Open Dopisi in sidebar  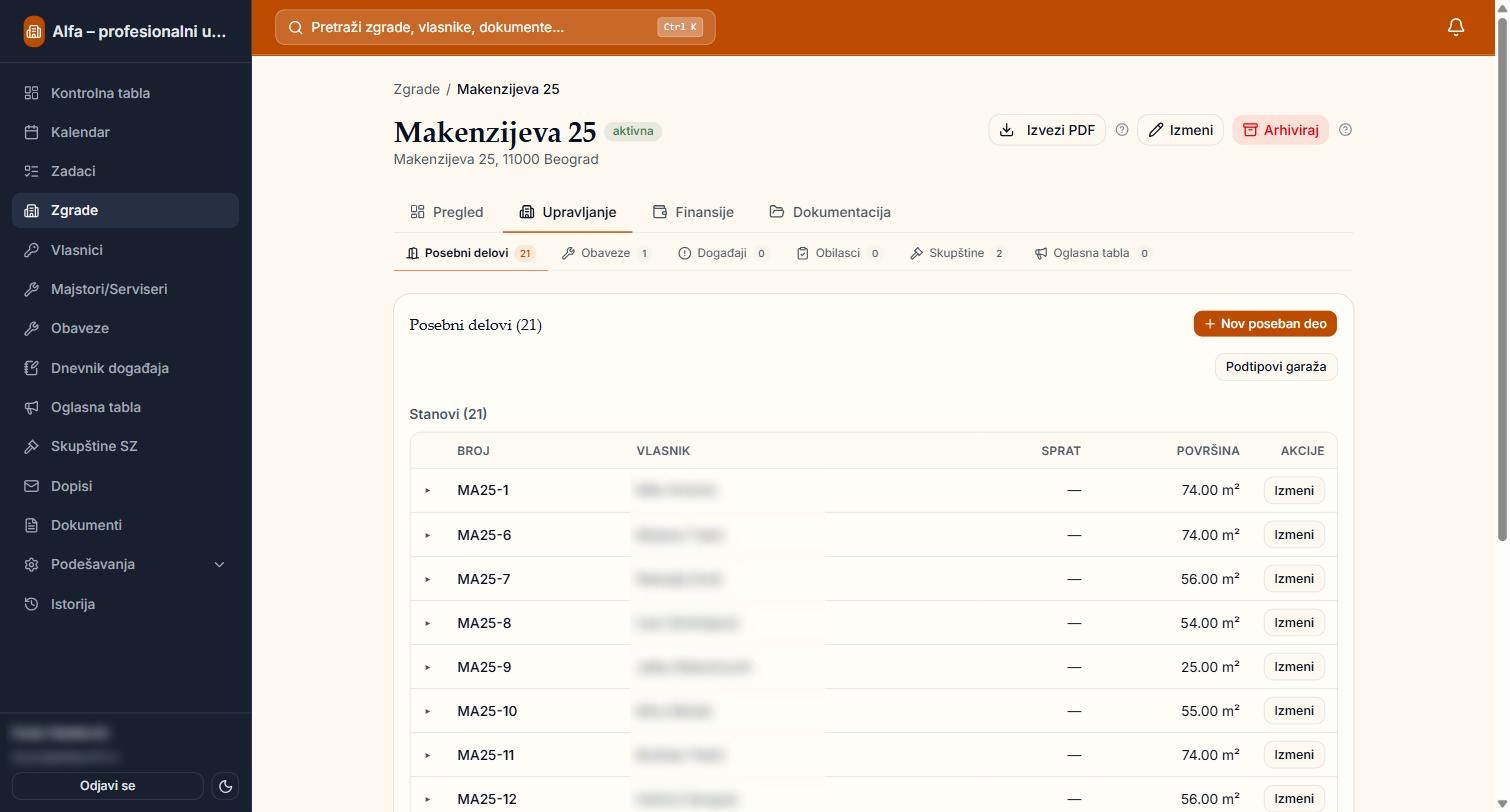tap(125, 486)
